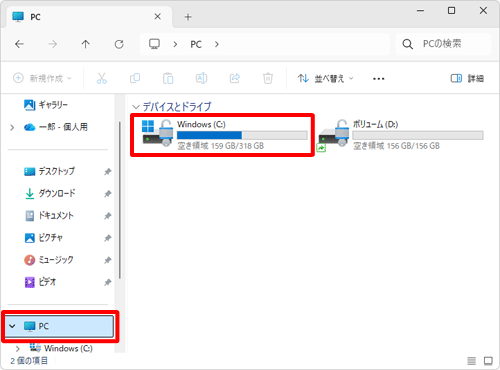This screenshot has width=500, height=370.
Task: Click the Copy icon
Action: 135,78
